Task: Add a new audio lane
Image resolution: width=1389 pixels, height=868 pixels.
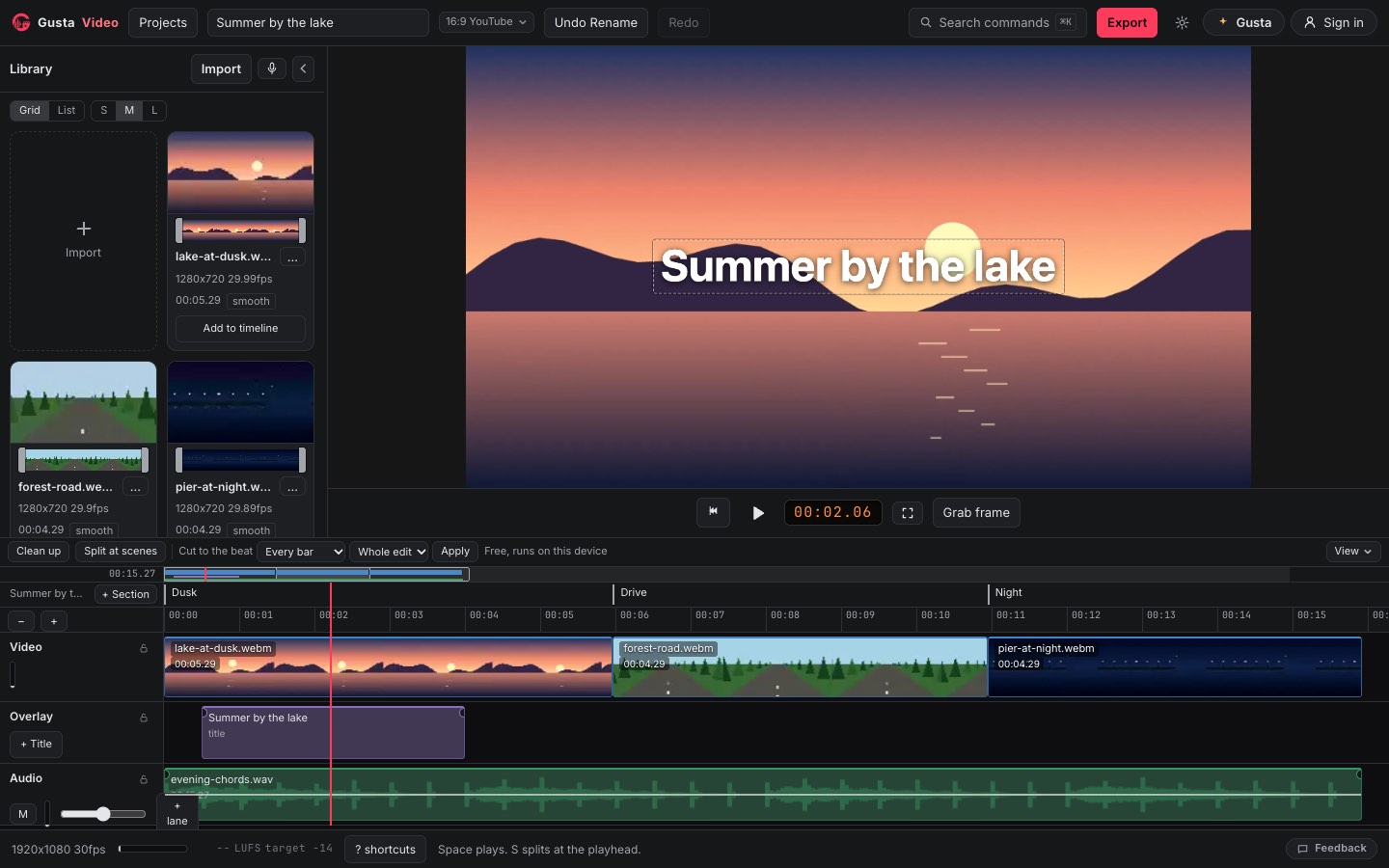Action: point(177,813)
